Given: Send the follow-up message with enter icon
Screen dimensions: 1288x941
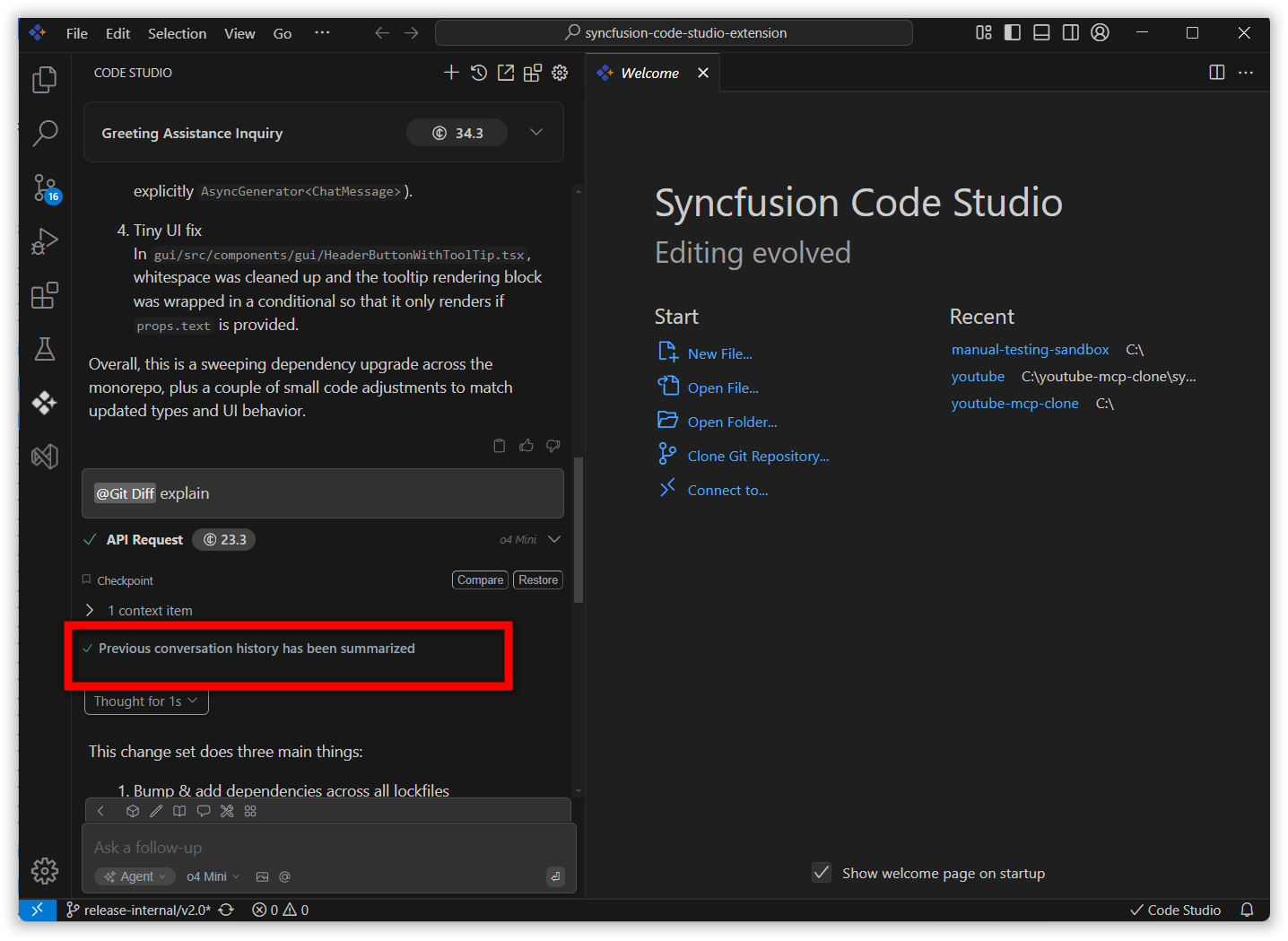Looking at the screenshot, I should pos(555,876).
